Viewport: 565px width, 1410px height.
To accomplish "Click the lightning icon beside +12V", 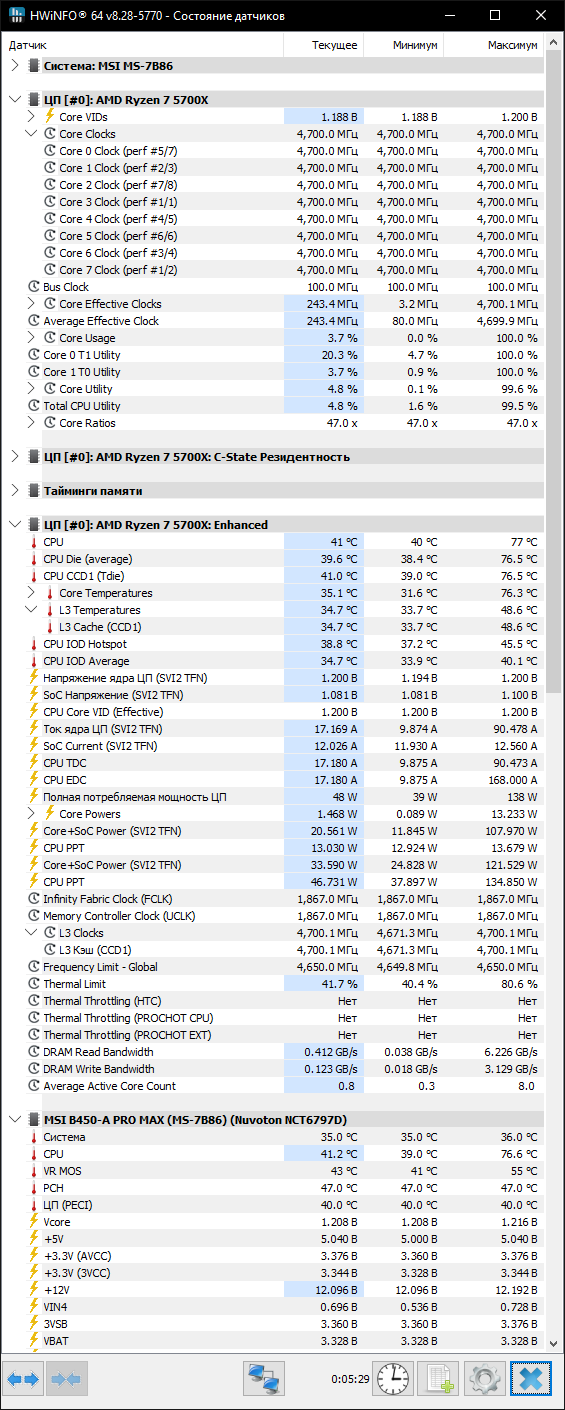I will (34, 1290).
